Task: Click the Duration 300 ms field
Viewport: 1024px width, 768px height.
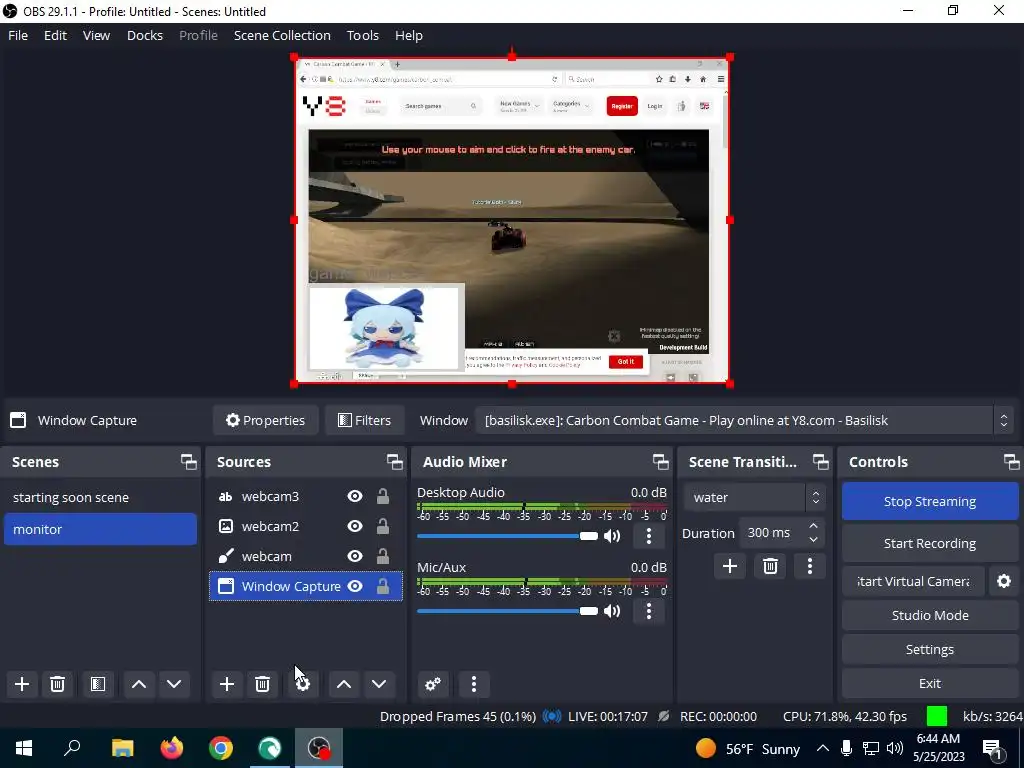Action: pyautogui.click(x=772, y=533)
